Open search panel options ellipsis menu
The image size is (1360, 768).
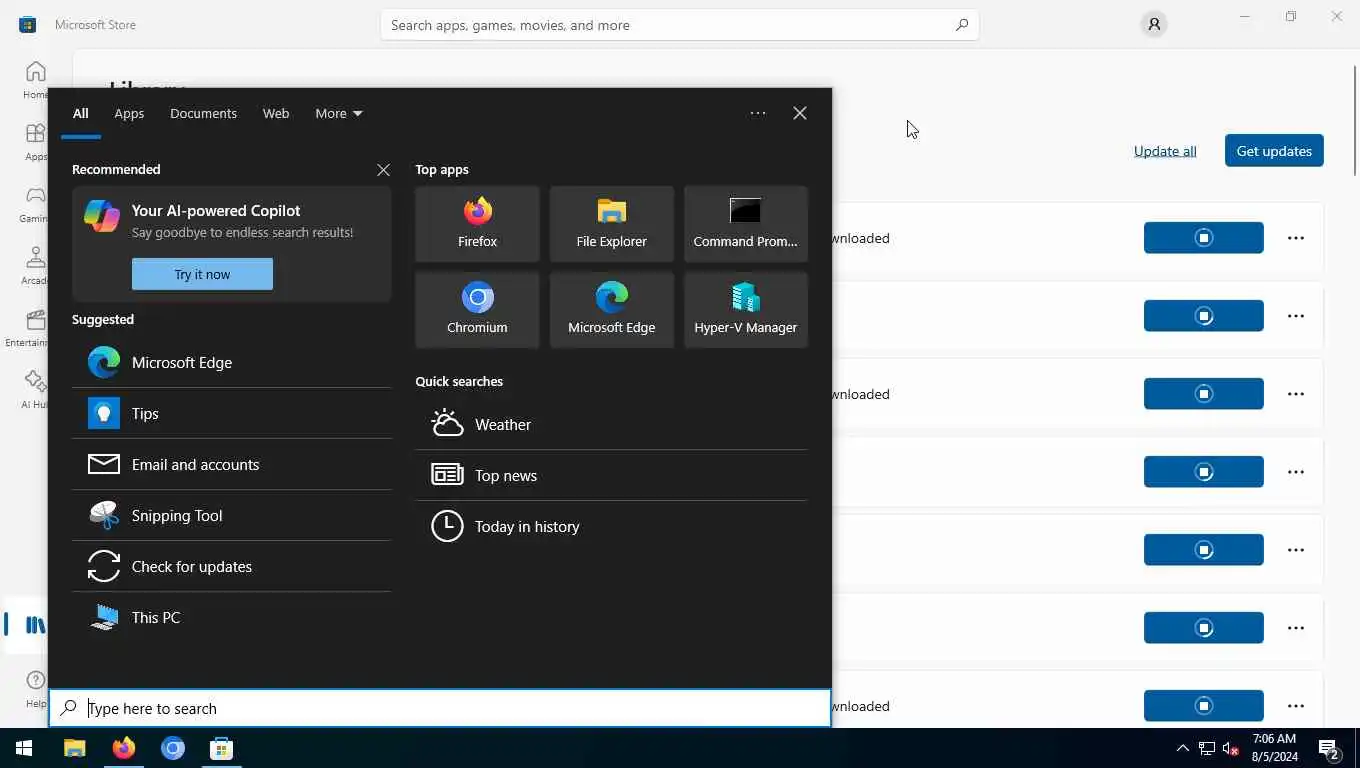tap(758, 113)
